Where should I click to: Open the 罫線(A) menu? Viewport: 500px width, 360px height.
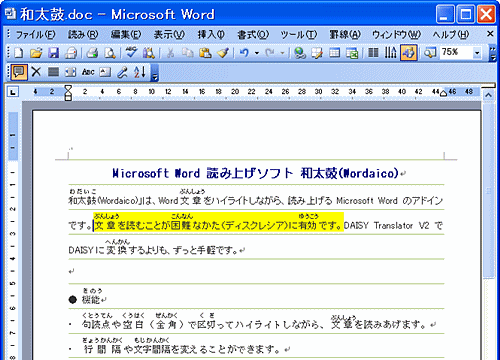click(x=345, y=34)
